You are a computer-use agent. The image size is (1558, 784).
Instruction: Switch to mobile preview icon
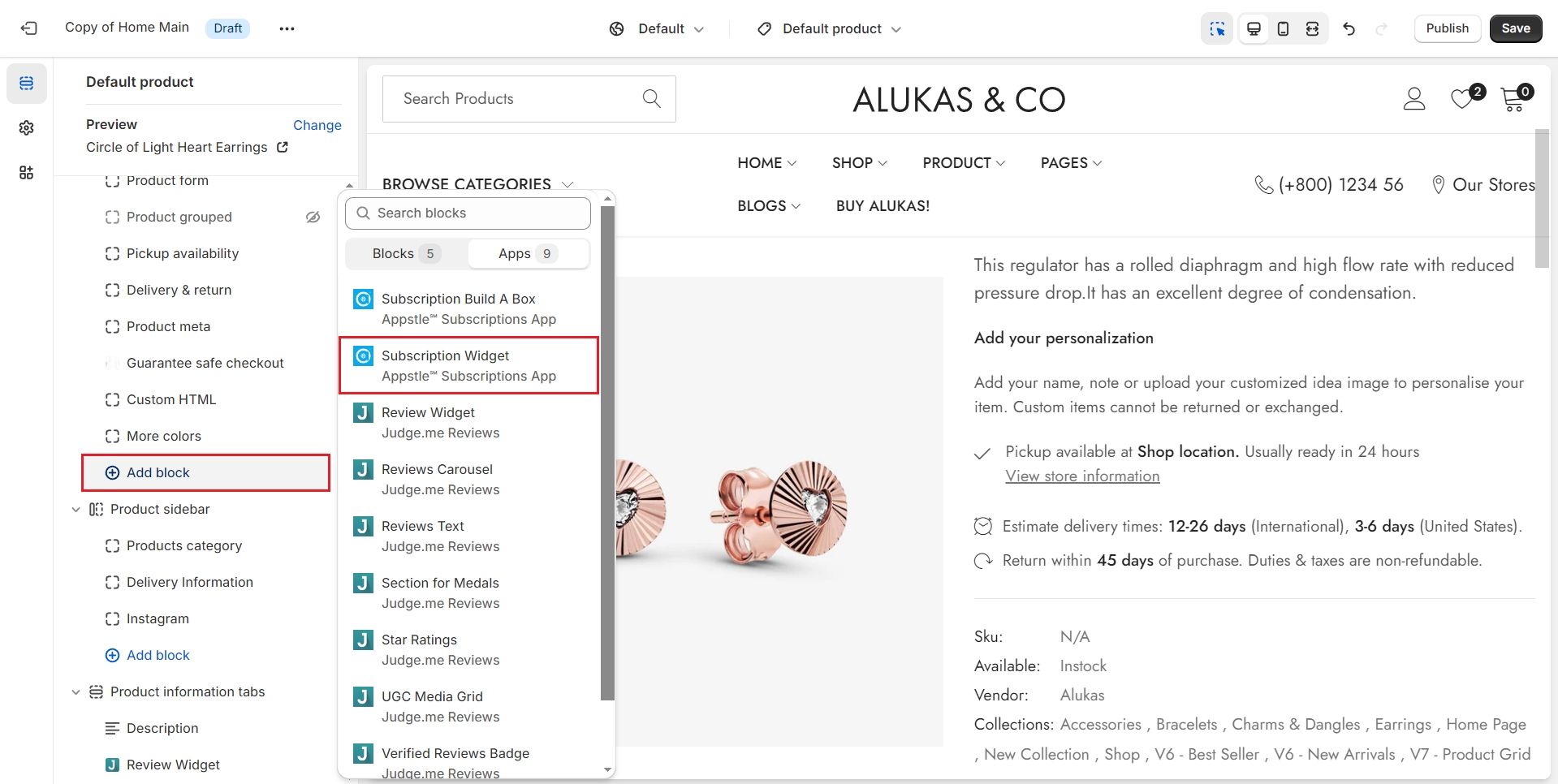tap(1283, 28)
